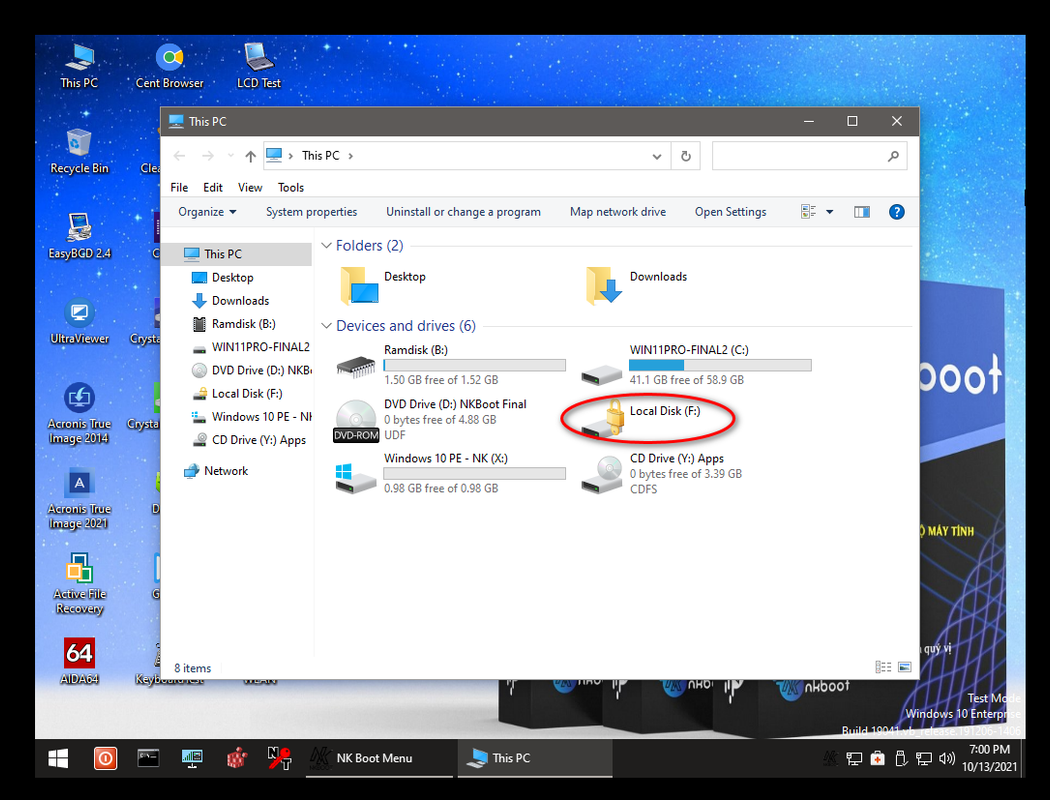Click Ramdisk (B:) free space bar
Screen dimensions: 1050x800
tap(474, 366)
